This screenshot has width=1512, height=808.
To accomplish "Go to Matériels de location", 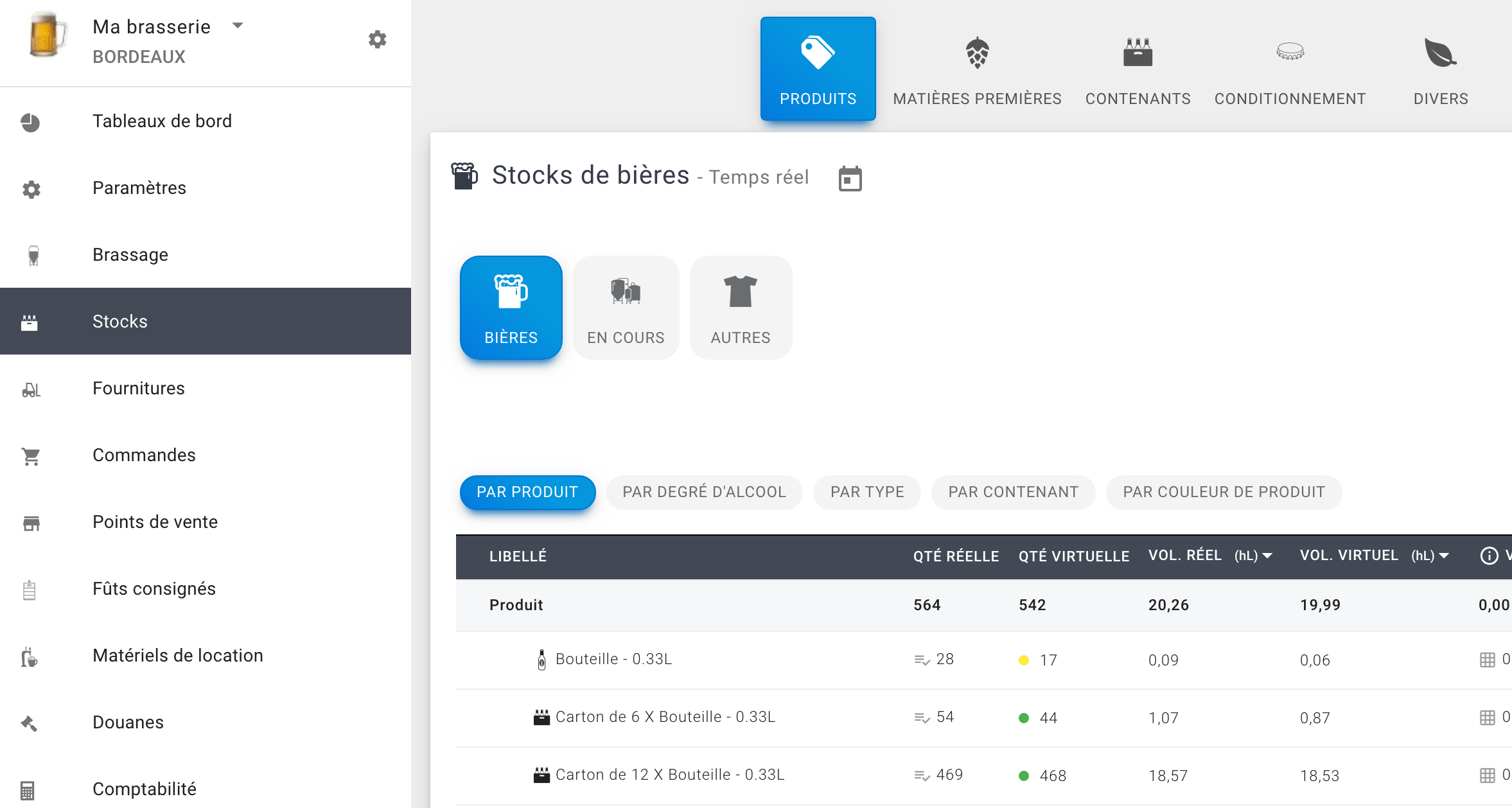I will tap(206, 655).
